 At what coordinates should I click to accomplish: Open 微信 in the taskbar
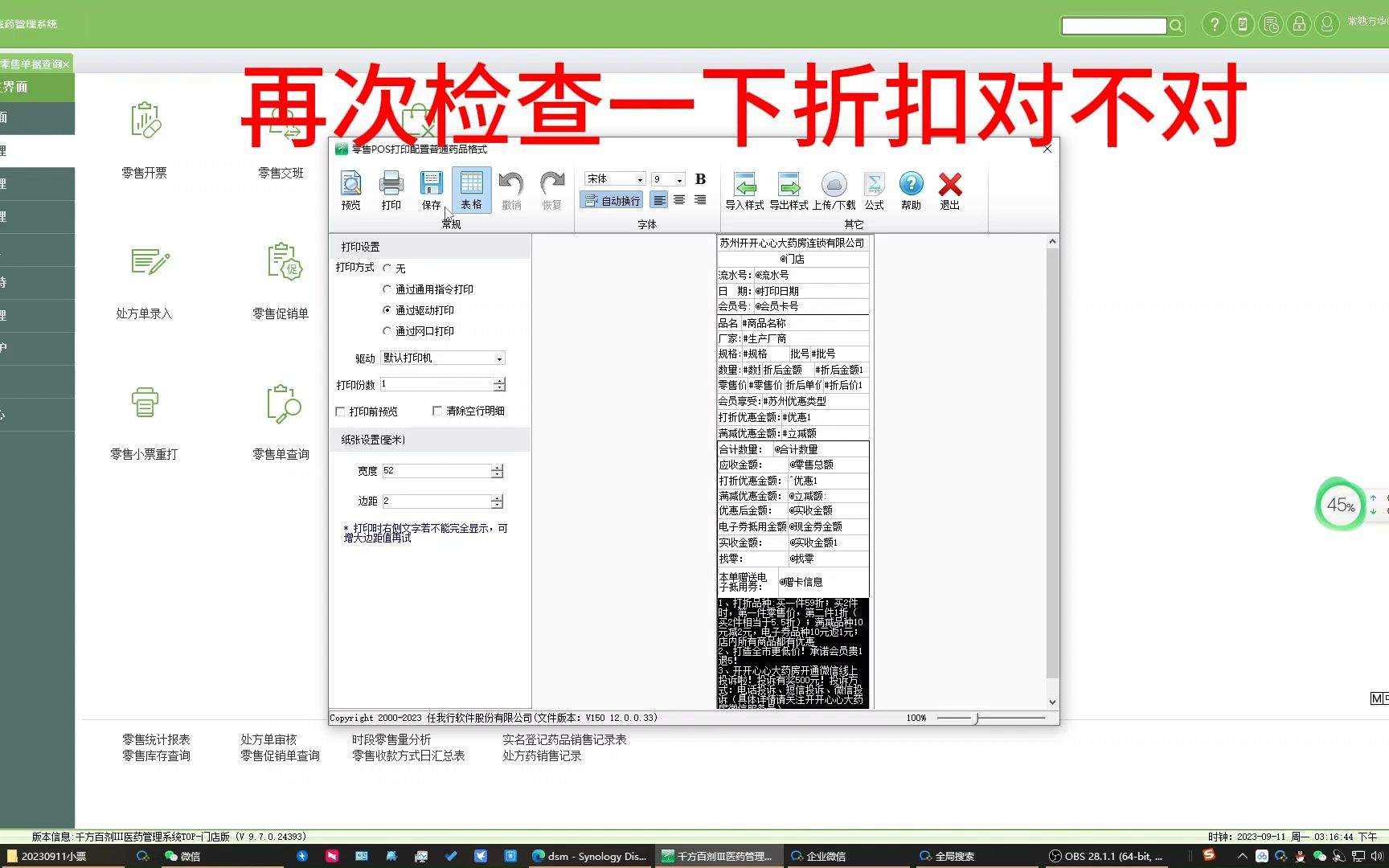point(183,856)
